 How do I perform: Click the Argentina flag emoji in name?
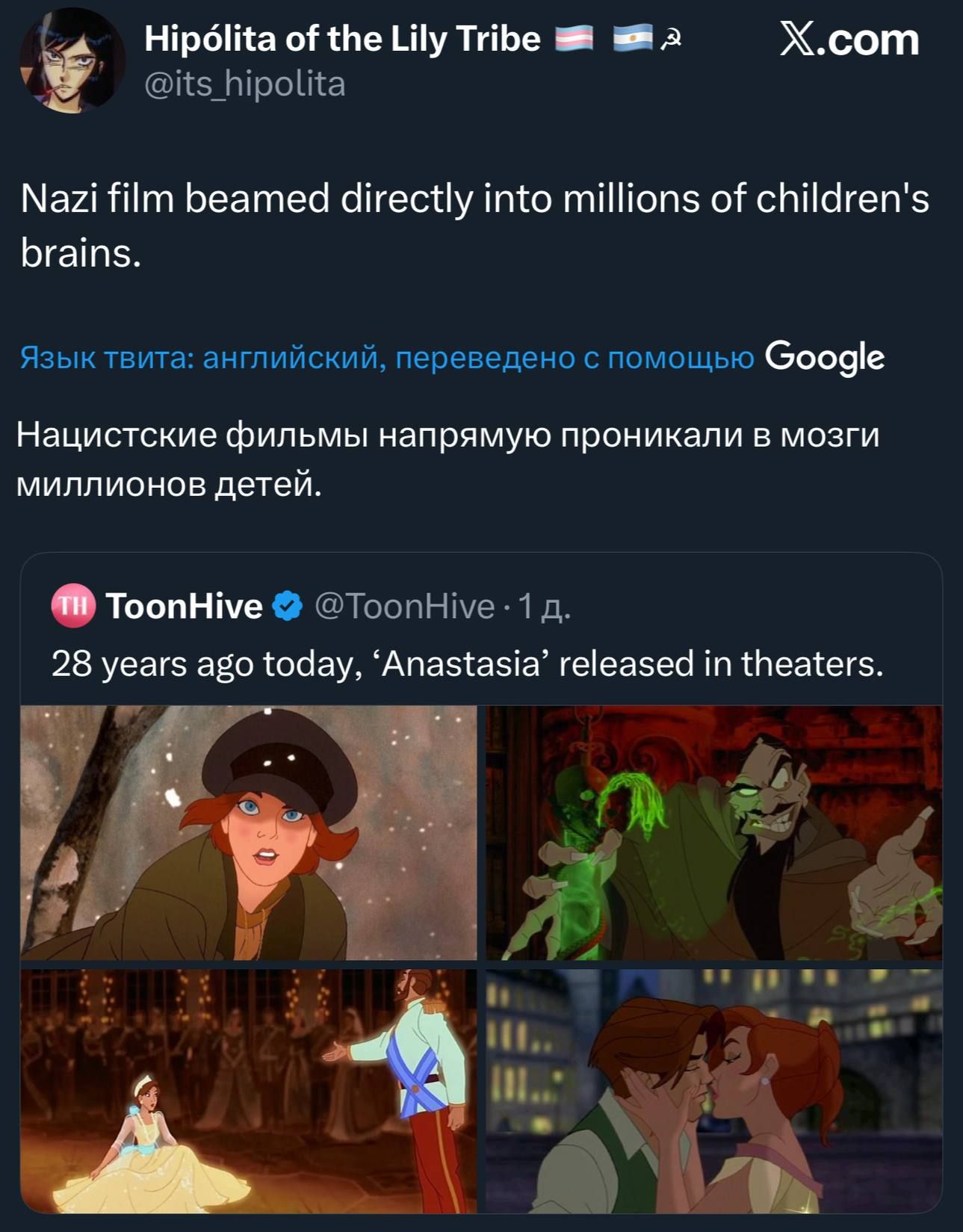tap(633, 39)
